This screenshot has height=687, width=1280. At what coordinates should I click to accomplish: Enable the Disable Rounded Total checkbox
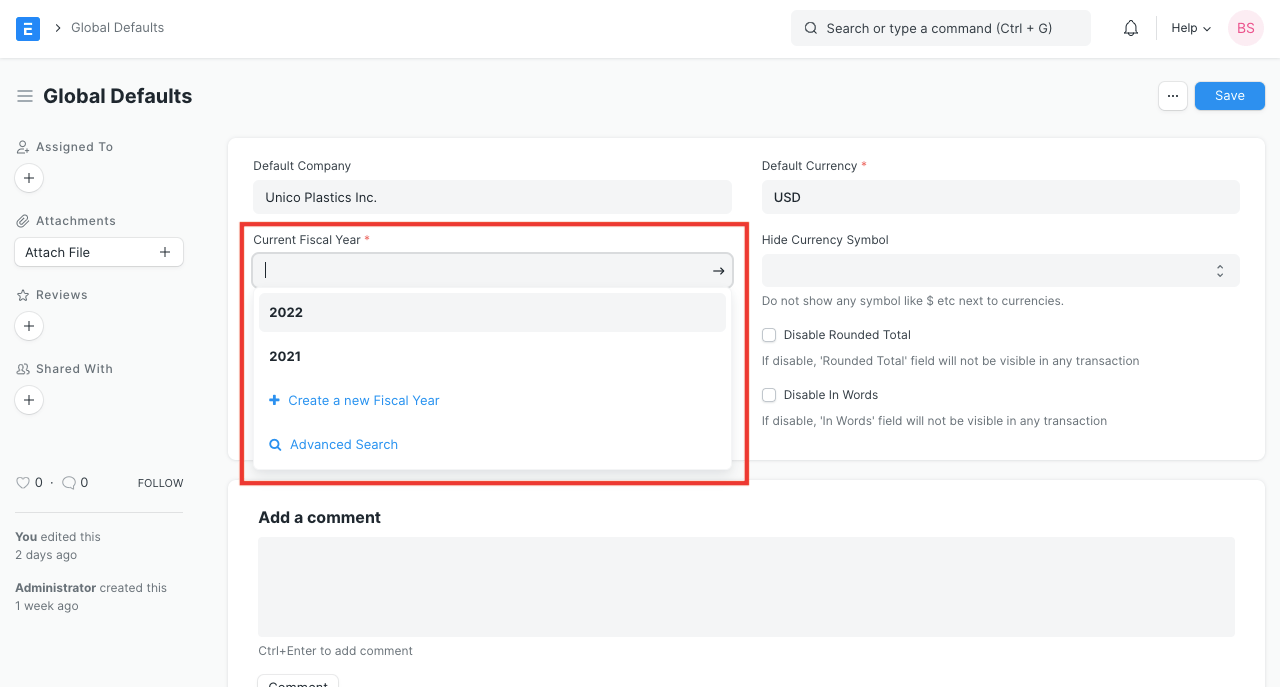point(769,335)
